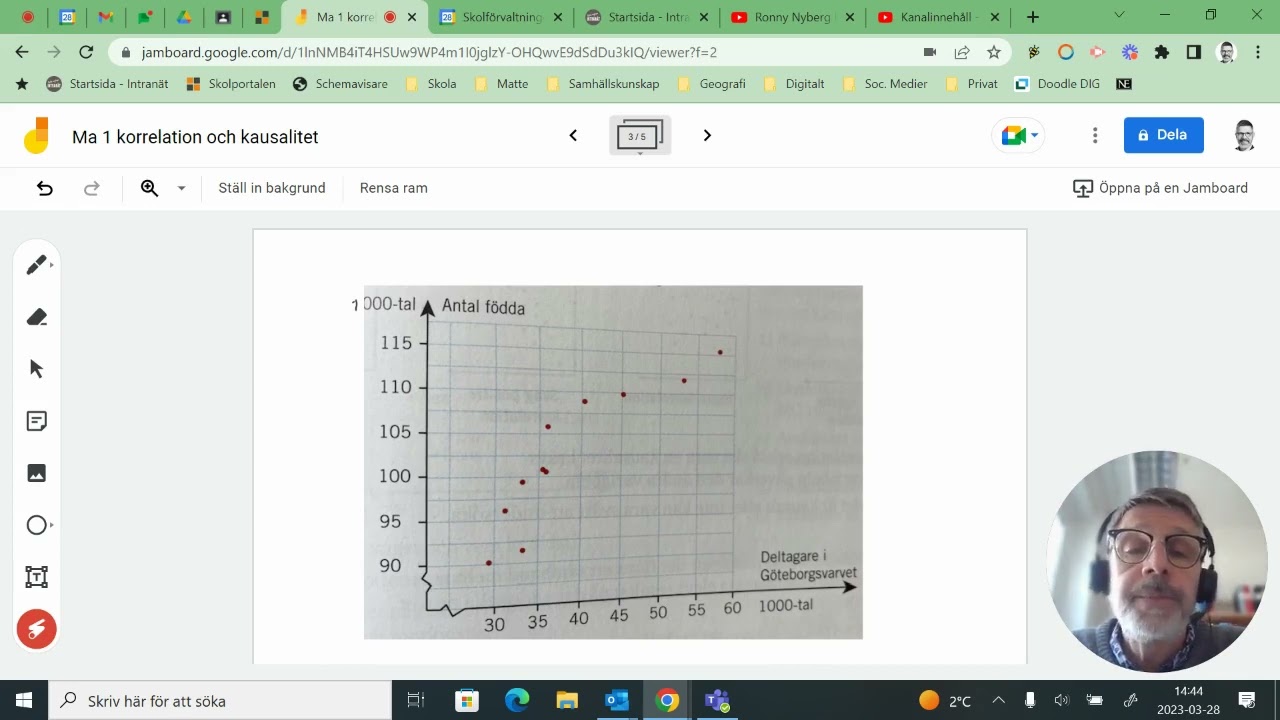Switch to the Ma 1 korre Jamboard tab
1280x720 pixels.
coord(354,17)
